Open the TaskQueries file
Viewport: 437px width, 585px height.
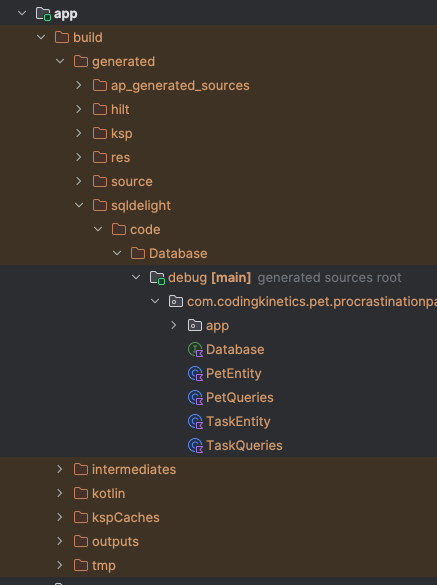[x=244, y=445]
